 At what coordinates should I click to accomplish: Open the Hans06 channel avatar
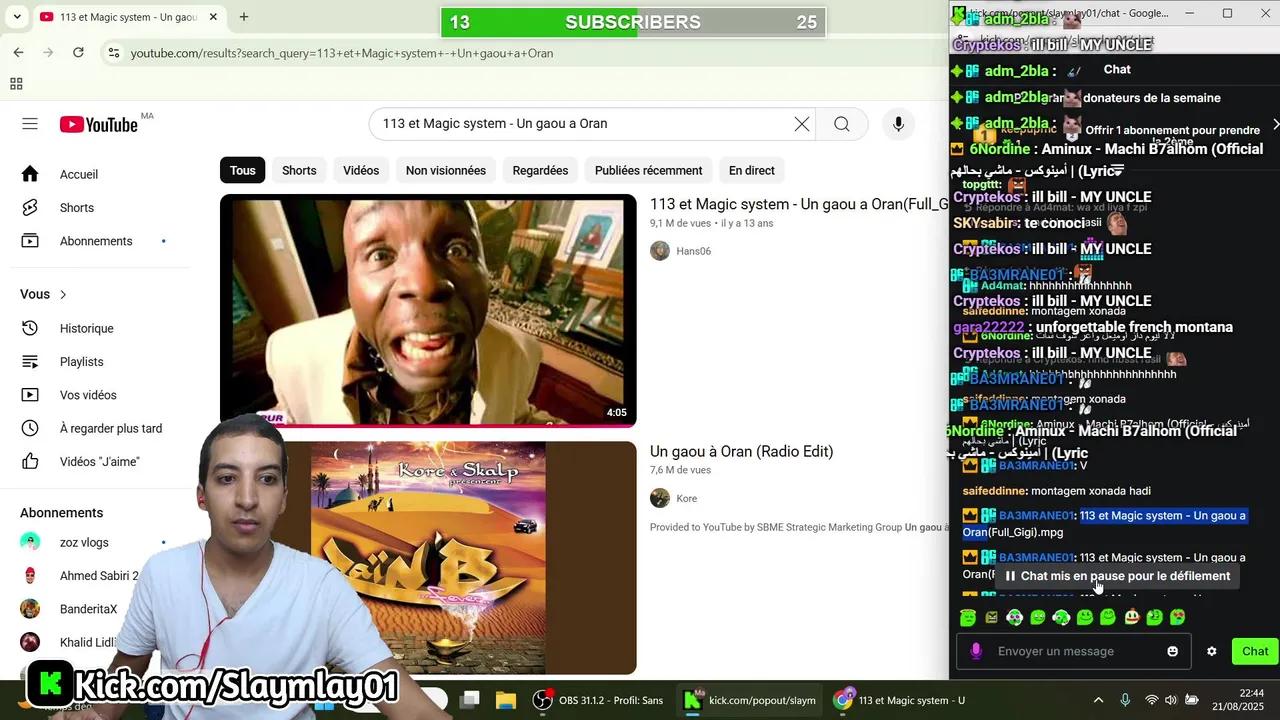coord(660,251)
